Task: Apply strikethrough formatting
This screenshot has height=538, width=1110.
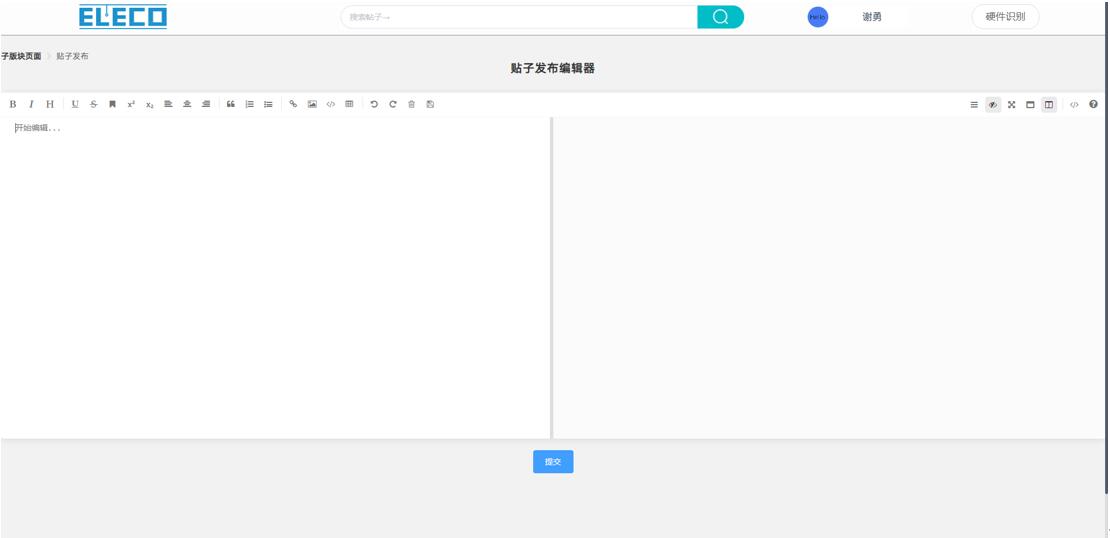Action: click(x=93, y=104)
